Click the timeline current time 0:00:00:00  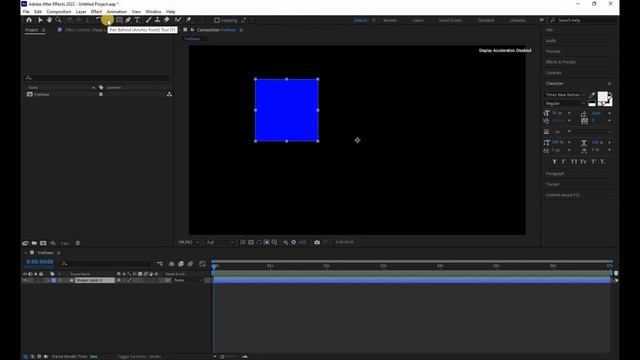(40, 262)
